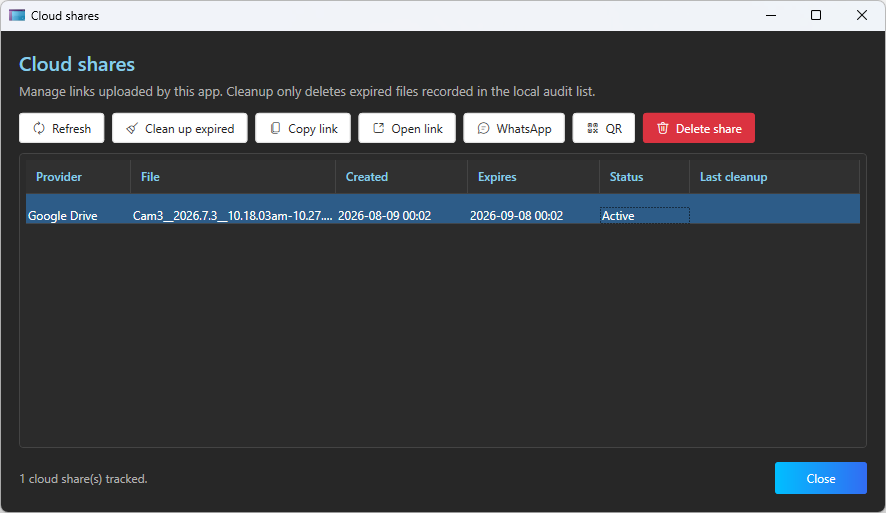Click the clipboard icon on Copy link

coord(275,128)
